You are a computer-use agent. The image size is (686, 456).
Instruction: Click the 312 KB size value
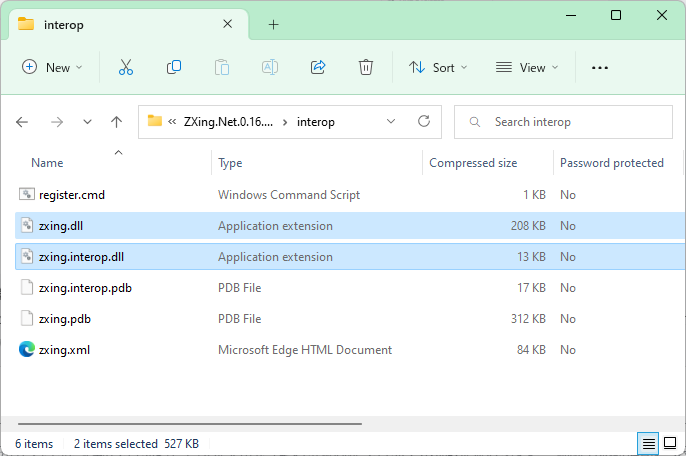[528, 319]
